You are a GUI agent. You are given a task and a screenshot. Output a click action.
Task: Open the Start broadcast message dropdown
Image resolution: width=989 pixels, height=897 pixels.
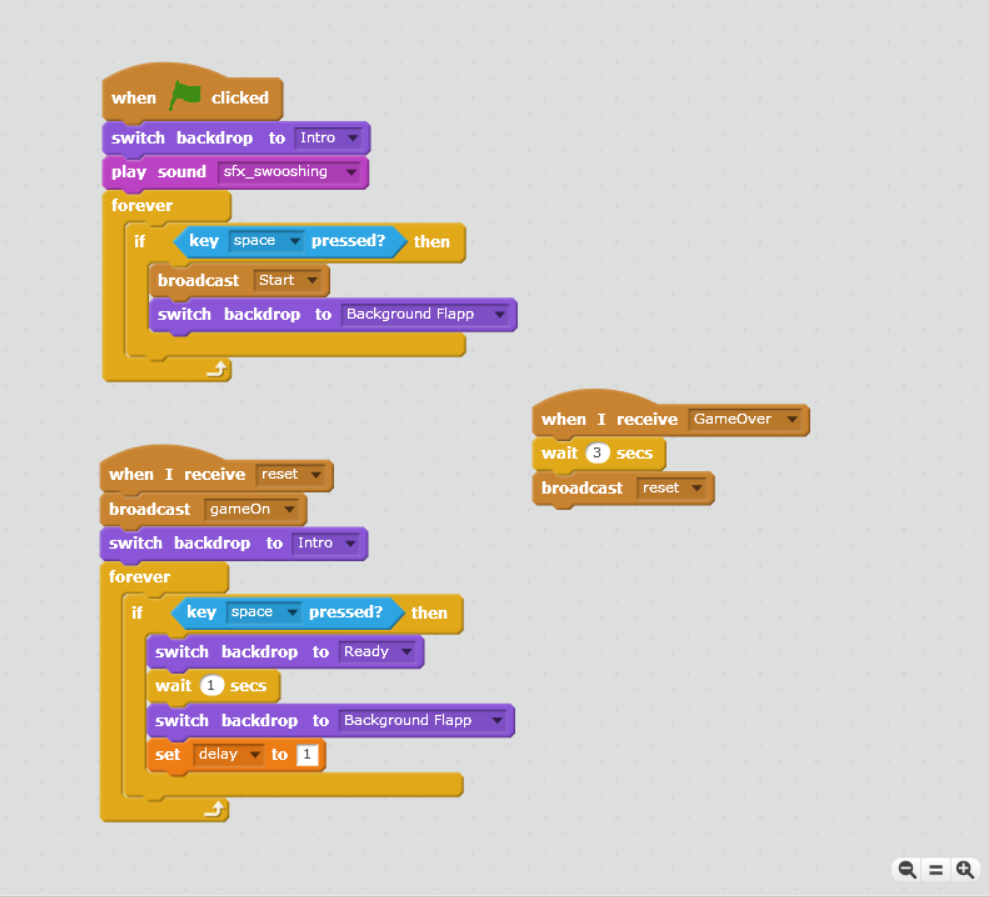(312, 281)
